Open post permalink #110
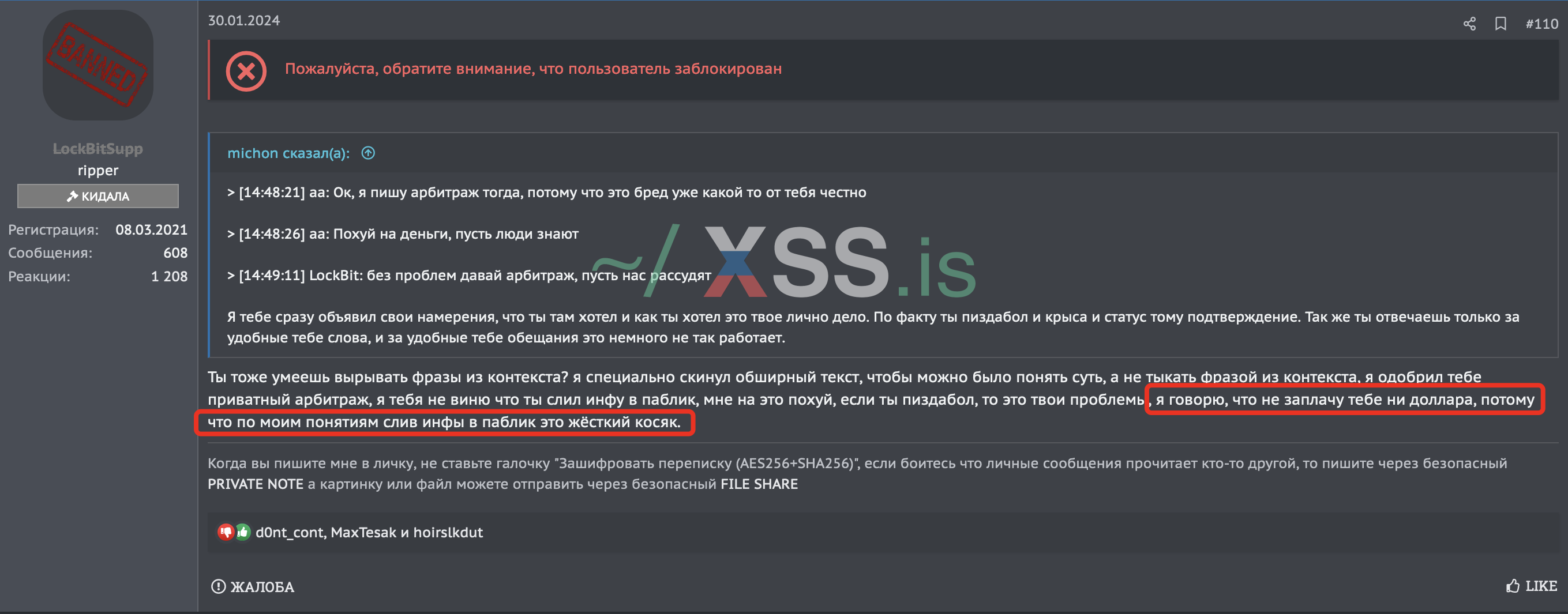The image size is (1568, 614). tap(1541, 24)
